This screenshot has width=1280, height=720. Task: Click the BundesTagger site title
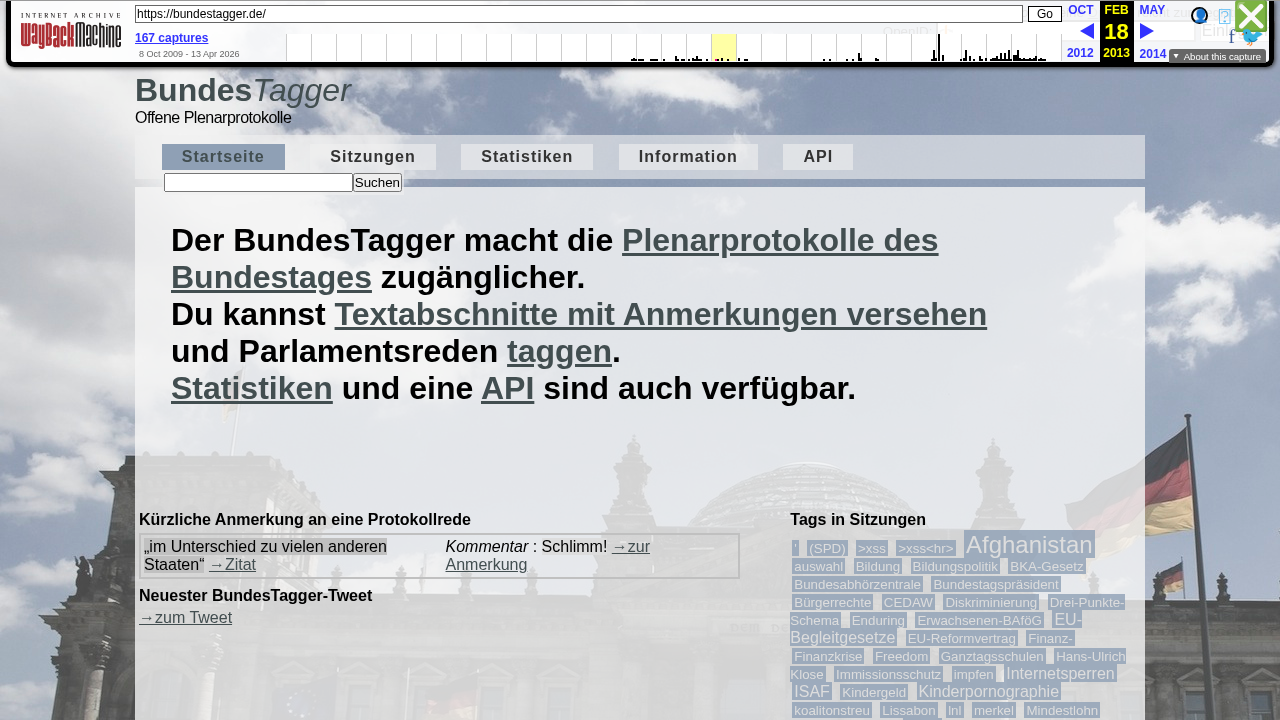(x=243, y=90)
